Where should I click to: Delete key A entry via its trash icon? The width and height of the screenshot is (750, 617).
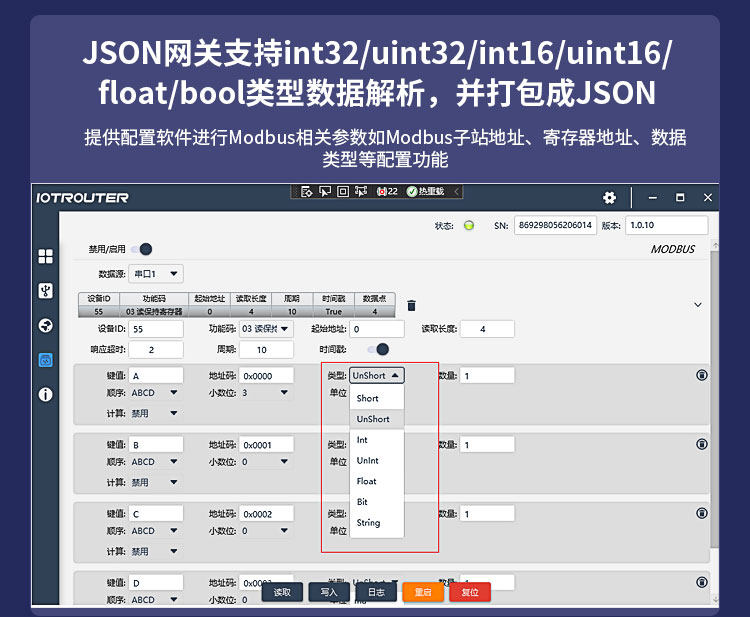tap(702, 375)
